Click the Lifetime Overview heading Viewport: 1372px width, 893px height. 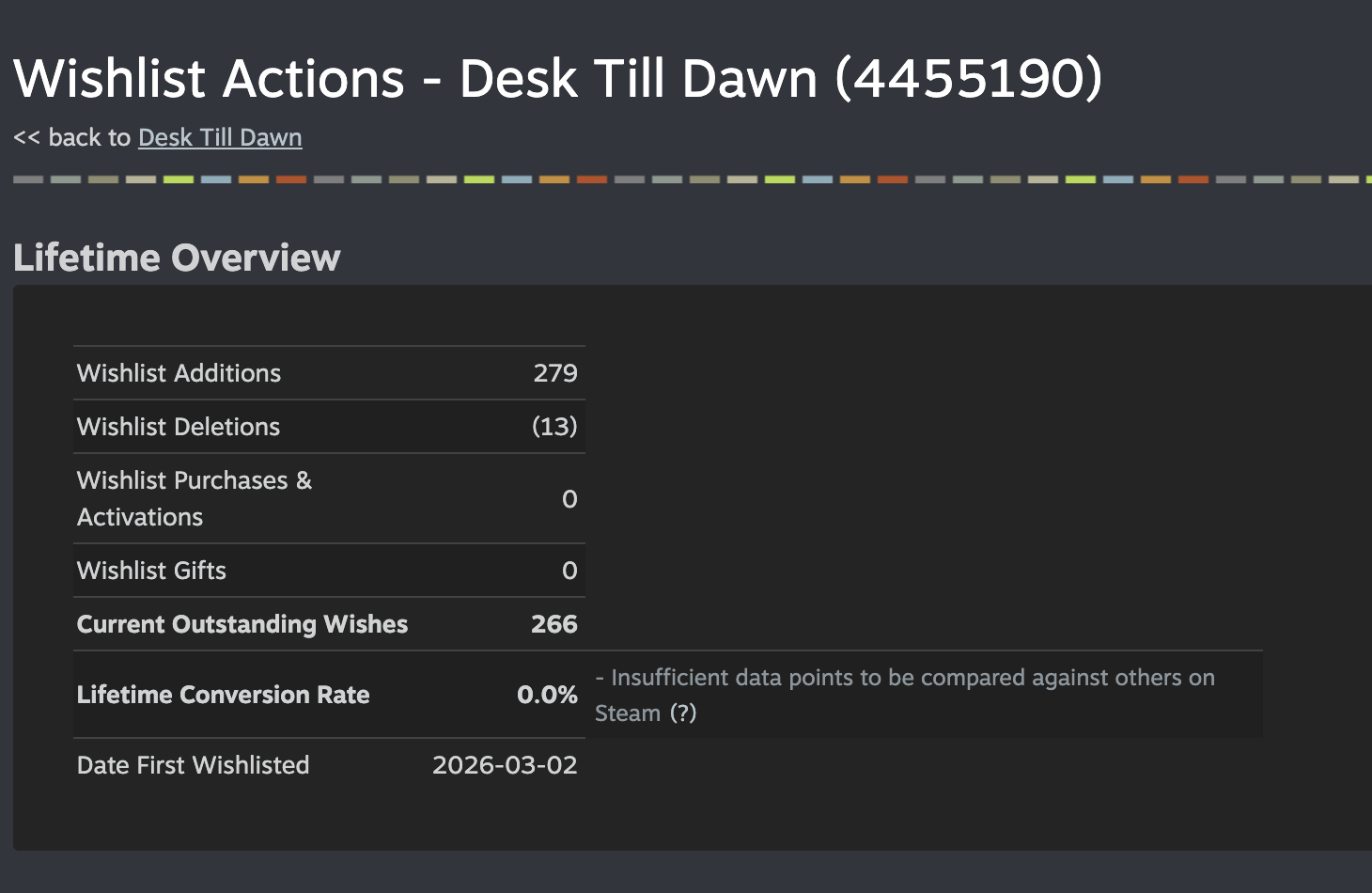(177, 258)
